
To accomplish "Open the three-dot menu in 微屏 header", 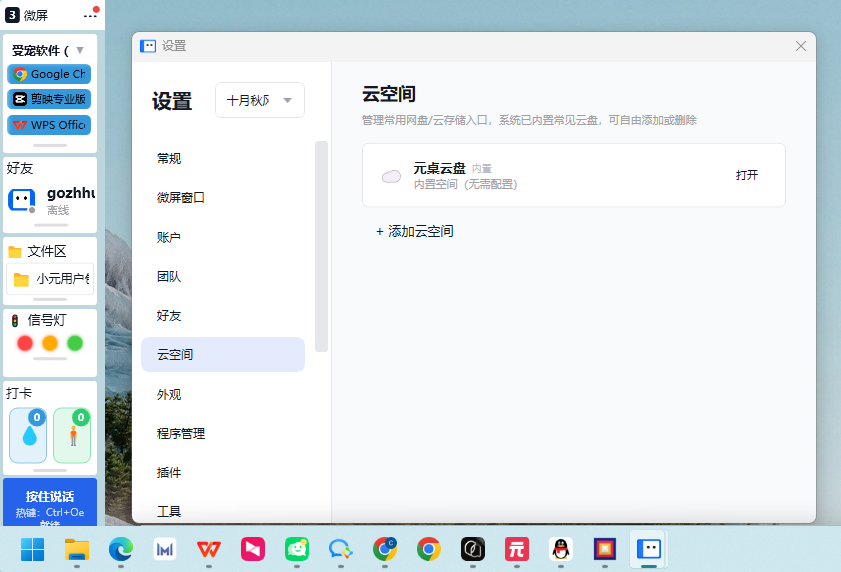I will [x=90, y=16].
